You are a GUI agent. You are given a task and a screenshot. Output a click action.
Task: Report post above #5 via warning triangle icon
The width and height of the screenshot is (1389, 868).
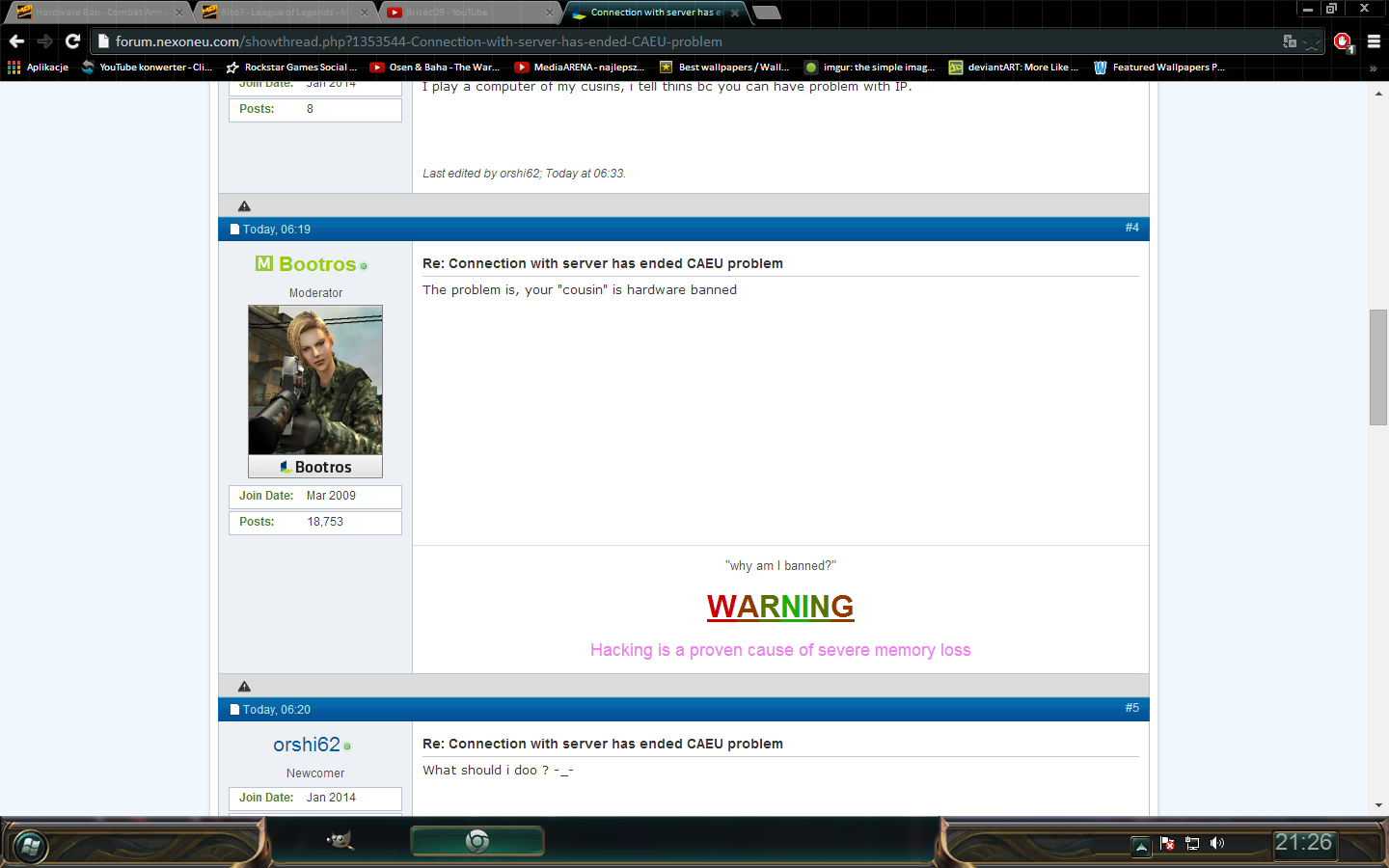pos(244,687)
